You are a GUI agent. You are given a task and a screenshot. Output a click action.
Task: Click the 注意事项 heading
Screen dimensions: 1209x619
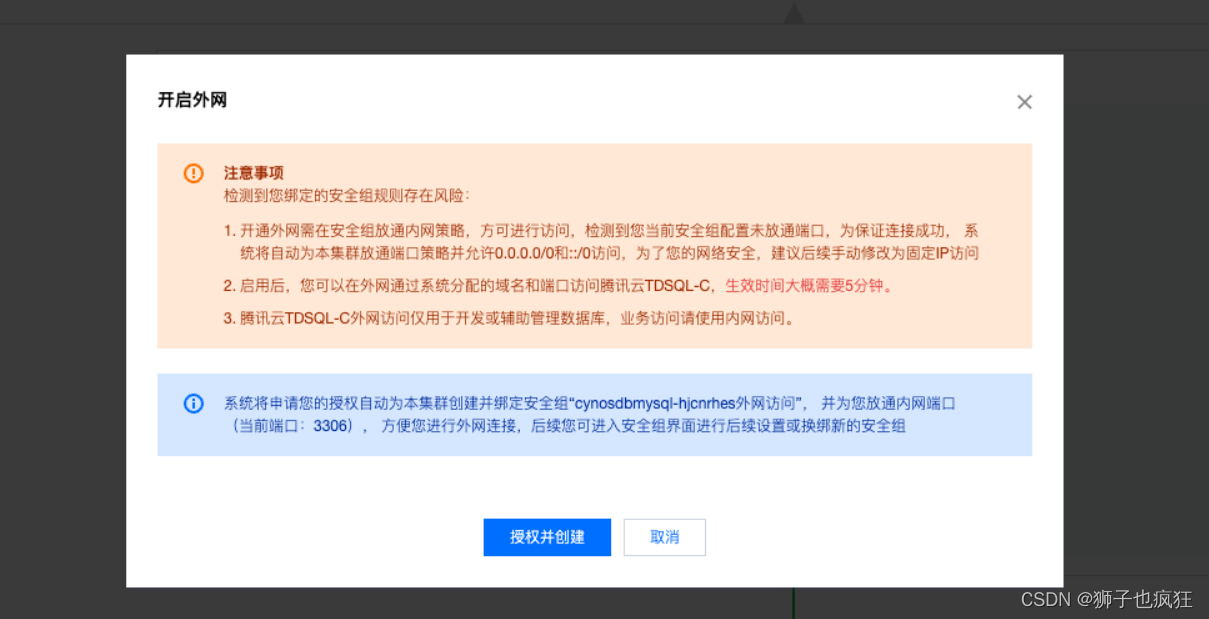point(253,173)
